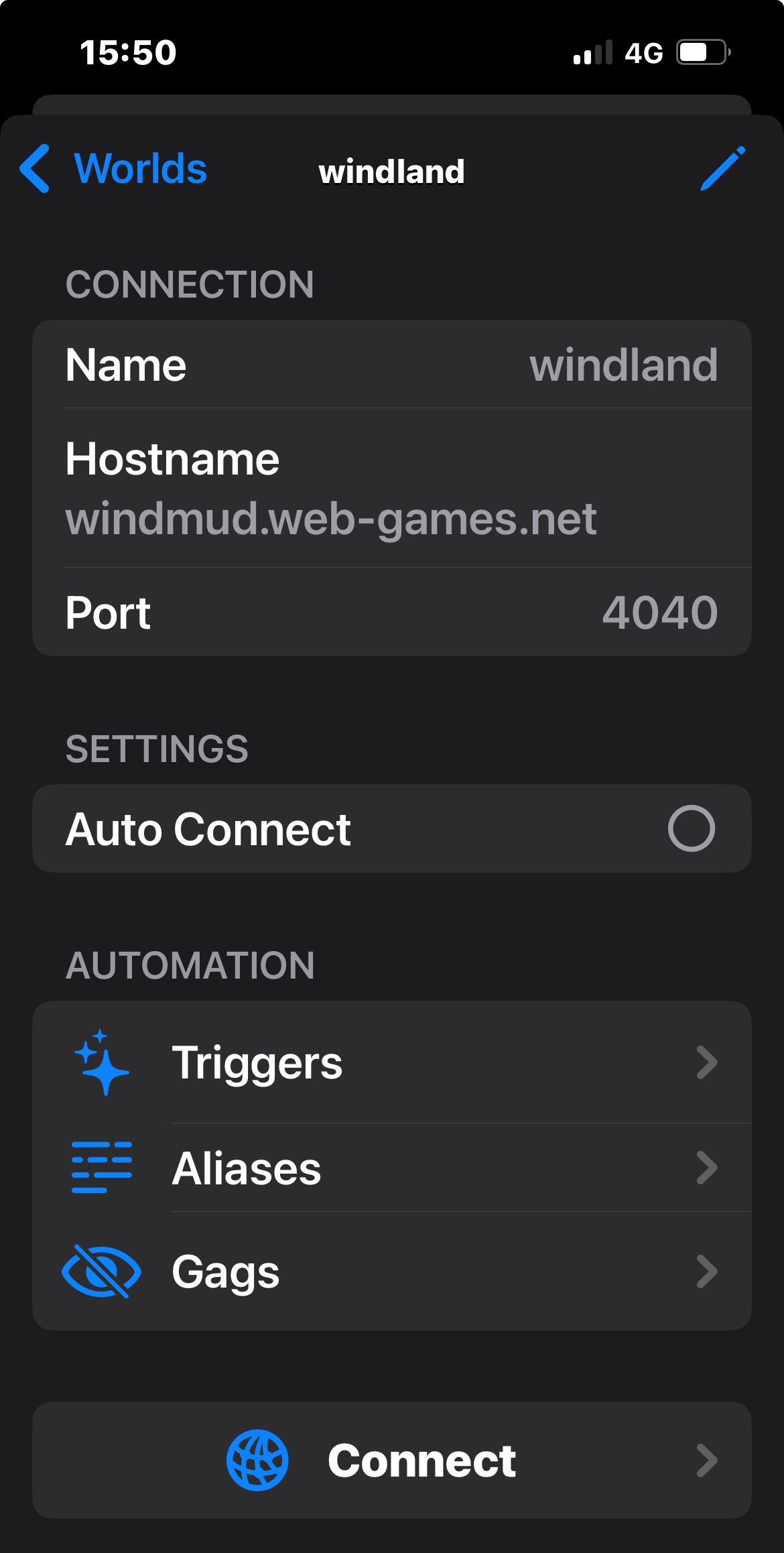Open Gags via its right chevron
This screenshot has height=1553, width=784.
(706, 1271)
